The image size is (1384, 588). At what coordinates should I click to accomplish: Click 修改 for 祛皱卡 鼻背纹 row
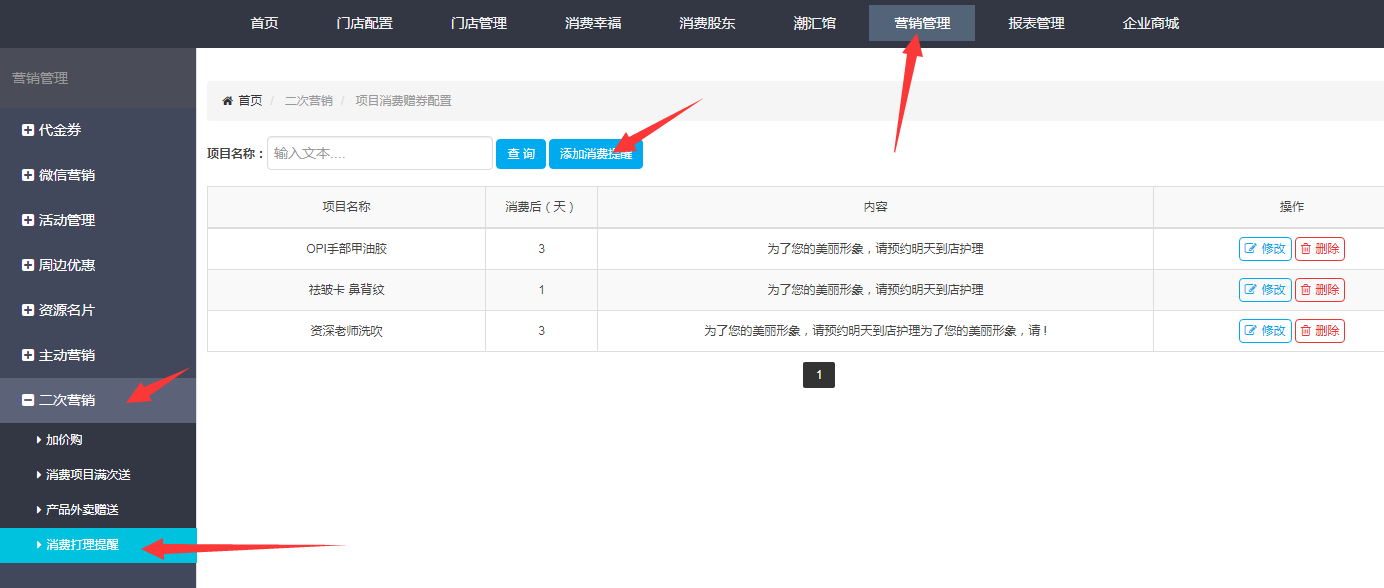pos(1265,290)
